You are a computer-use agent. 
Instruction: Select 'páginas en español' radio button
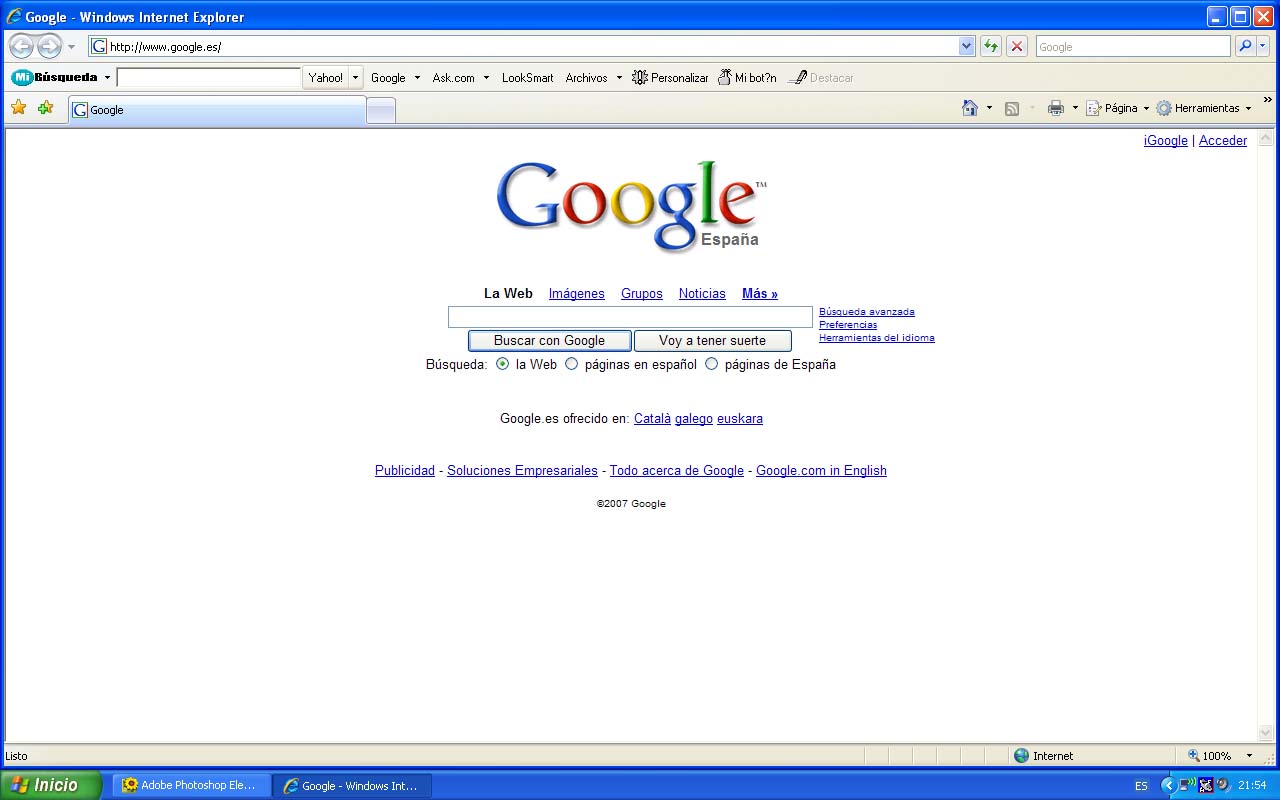click(572, 364)
